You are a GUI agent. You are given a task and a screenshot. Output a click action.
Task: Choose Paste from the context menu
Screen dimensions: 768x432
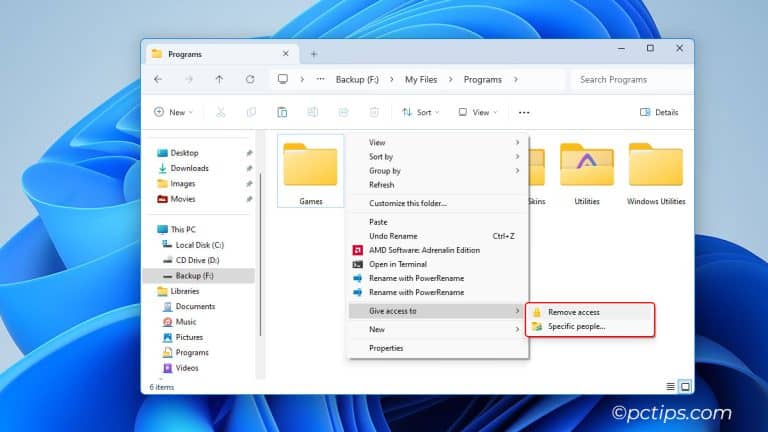click(438, 222)
